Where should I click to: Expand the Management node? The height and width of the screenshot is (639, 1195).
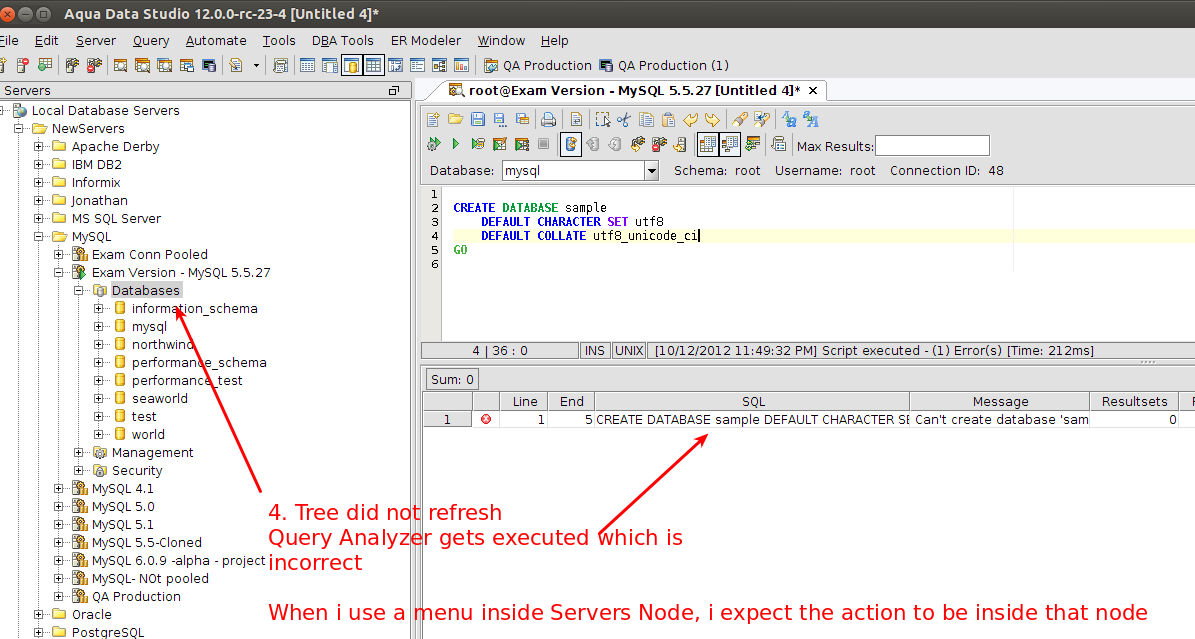78,453
